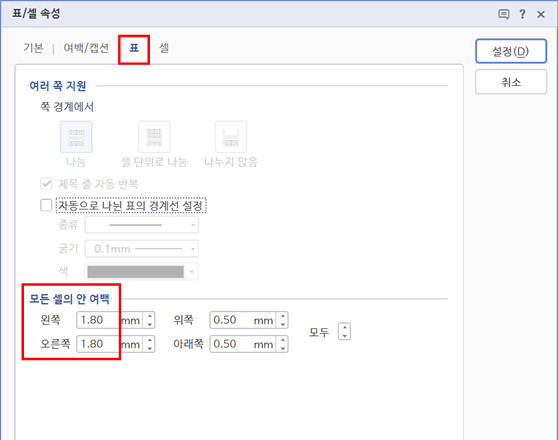Open the 굵기 line thickness dropdown
Viewport: 558px width, 440px height.
pyautogui.click(x=142, y=249)
